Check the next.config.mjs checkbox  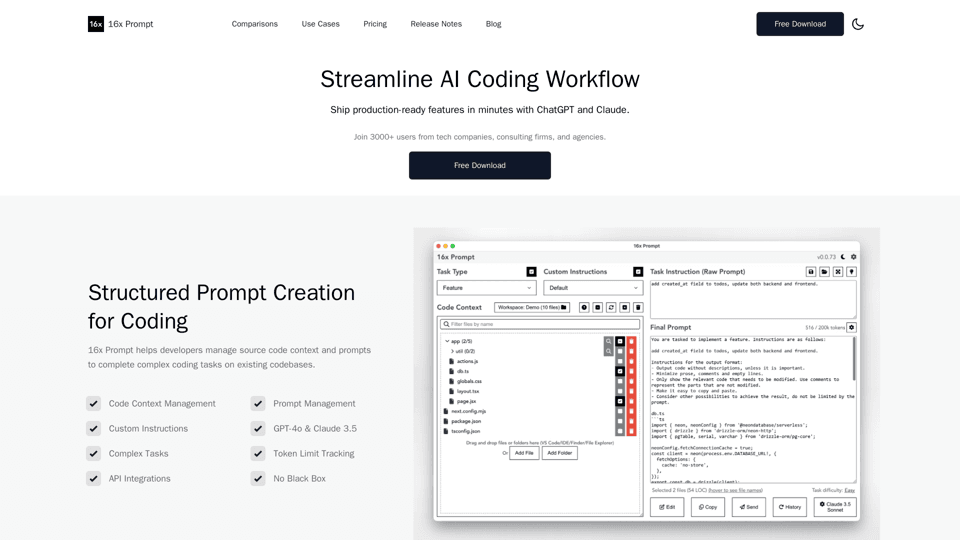point(620,411)
